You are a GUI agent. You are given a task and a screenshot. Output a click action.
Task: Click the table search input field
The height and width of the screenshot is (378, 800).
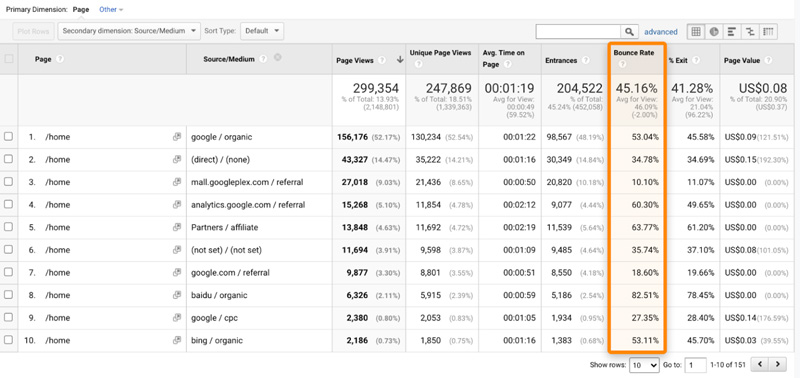point(578,32)
